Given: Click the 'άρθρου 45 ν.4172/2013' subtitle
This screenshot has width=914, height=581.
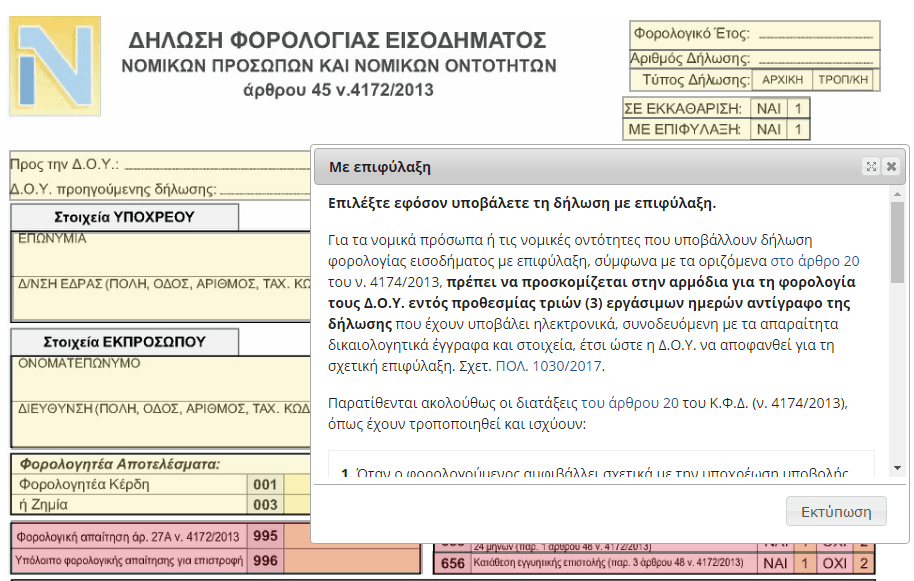Looking at the screenshot, I should 338,90.
